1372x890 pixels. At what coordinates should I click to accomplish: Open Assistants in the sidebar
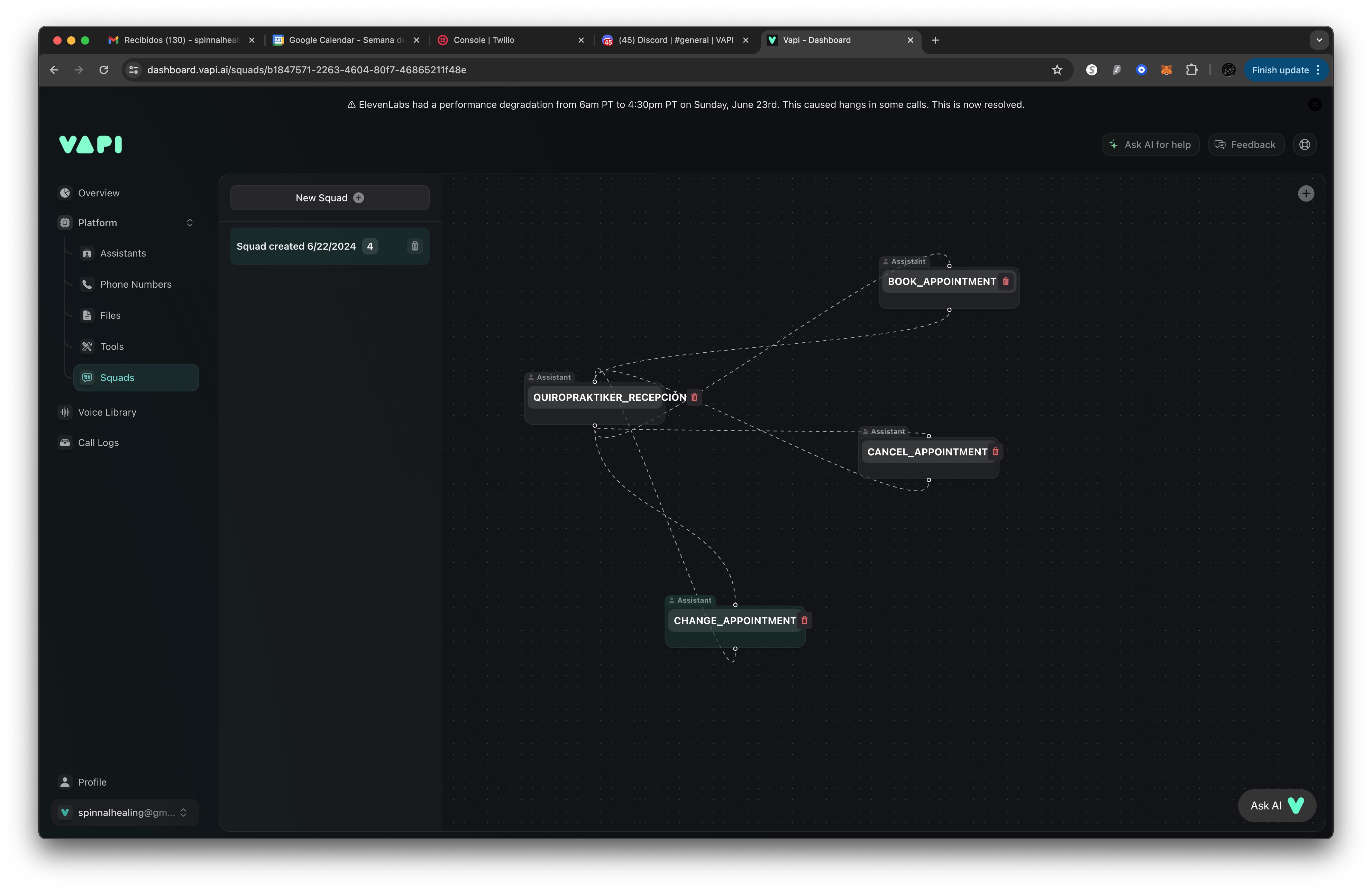click(123, 253)
